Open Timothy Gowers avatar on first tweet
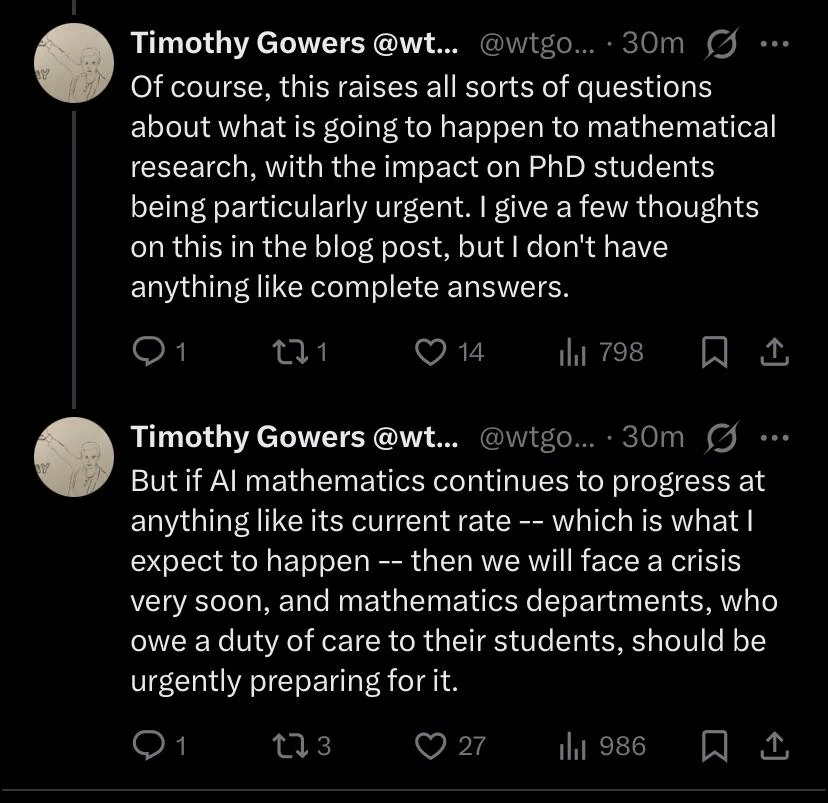The height and width of the screenshot is (803, 828). click(x=74, y=63)
